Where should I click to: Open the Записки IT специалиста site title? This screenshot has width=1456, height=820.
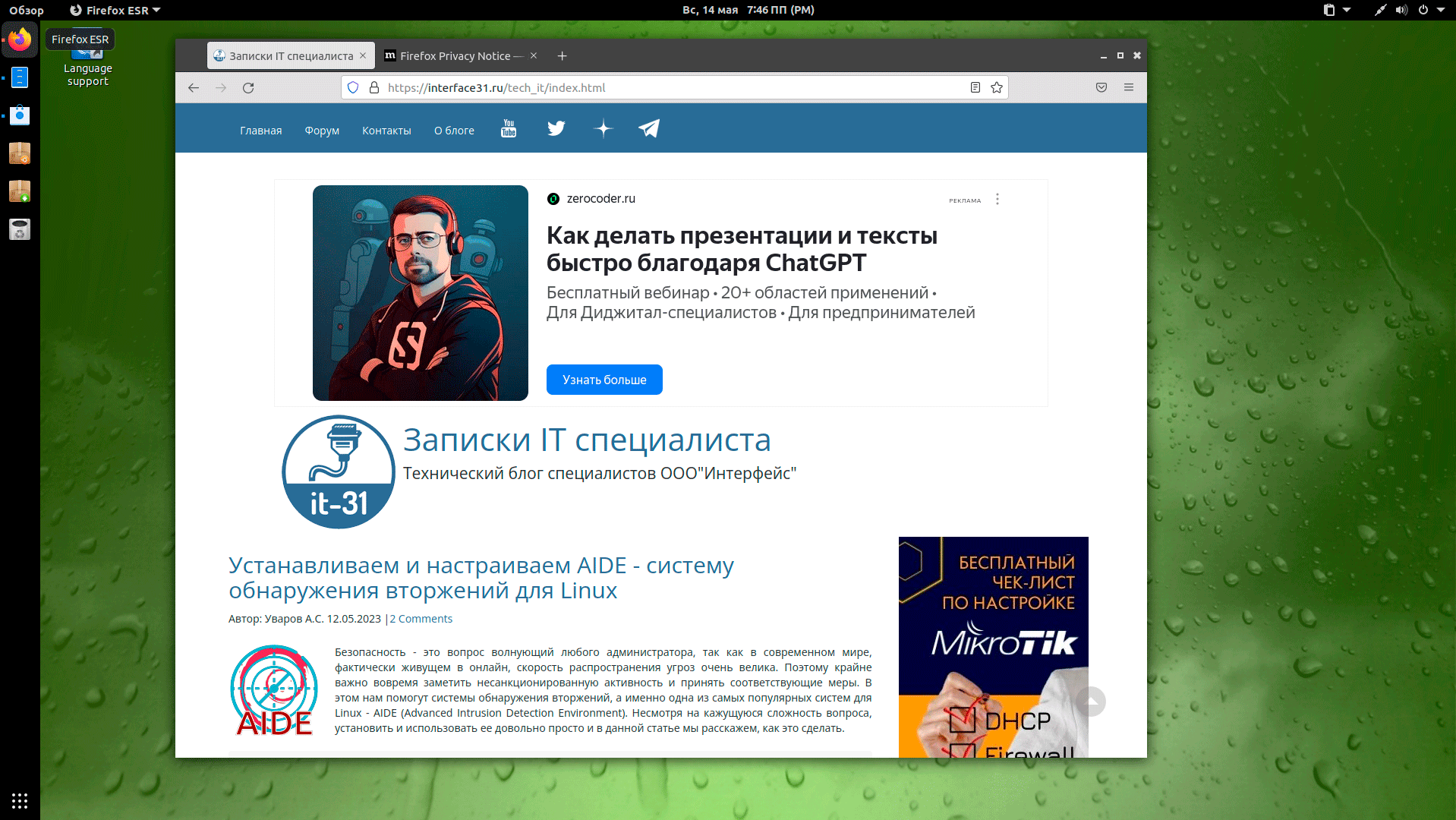click(x=587, y=440)
